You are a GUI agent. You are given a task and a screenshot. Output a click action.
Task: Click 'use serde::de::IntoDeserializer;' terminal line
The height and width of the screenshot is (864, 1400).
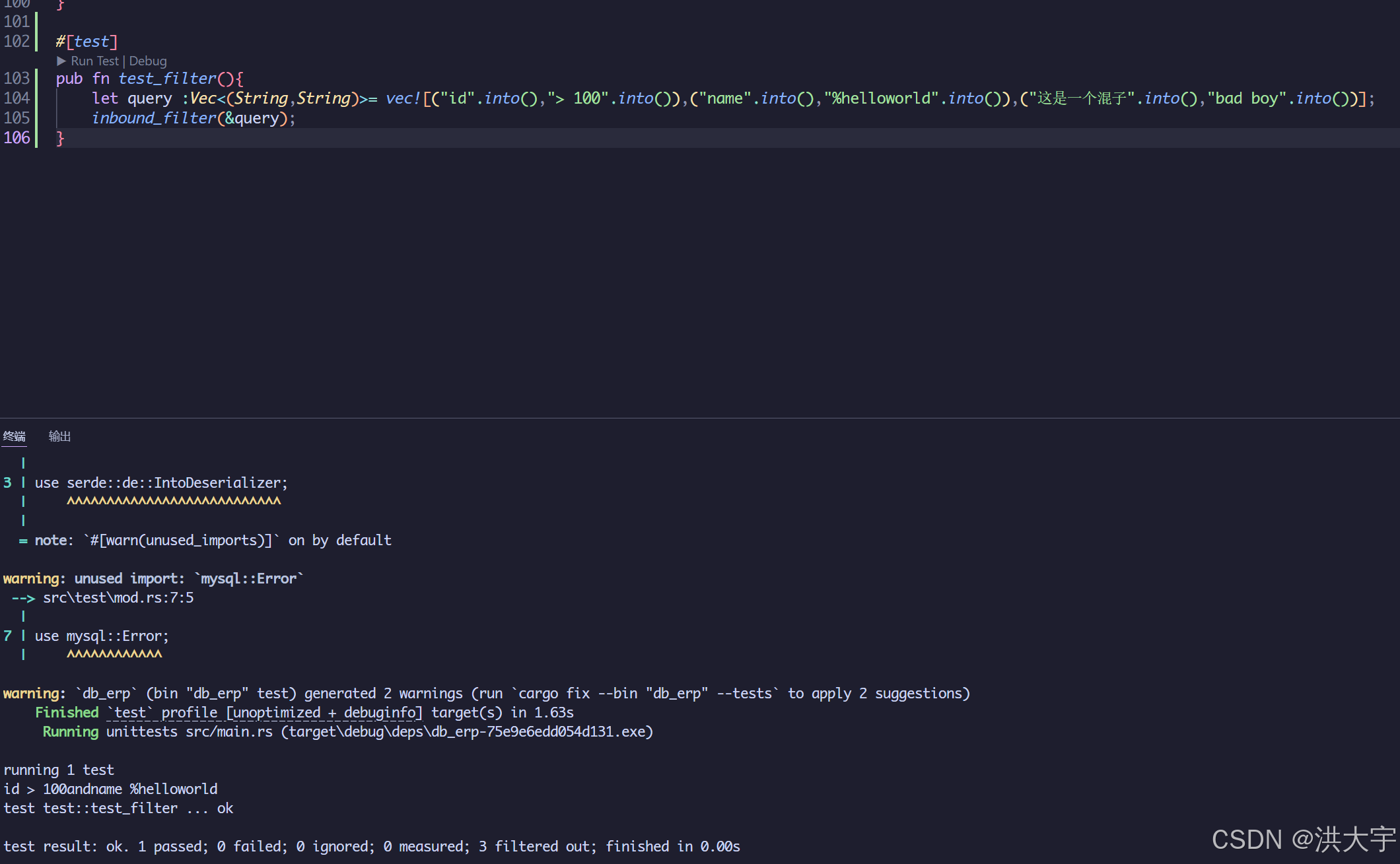point(161,483)
